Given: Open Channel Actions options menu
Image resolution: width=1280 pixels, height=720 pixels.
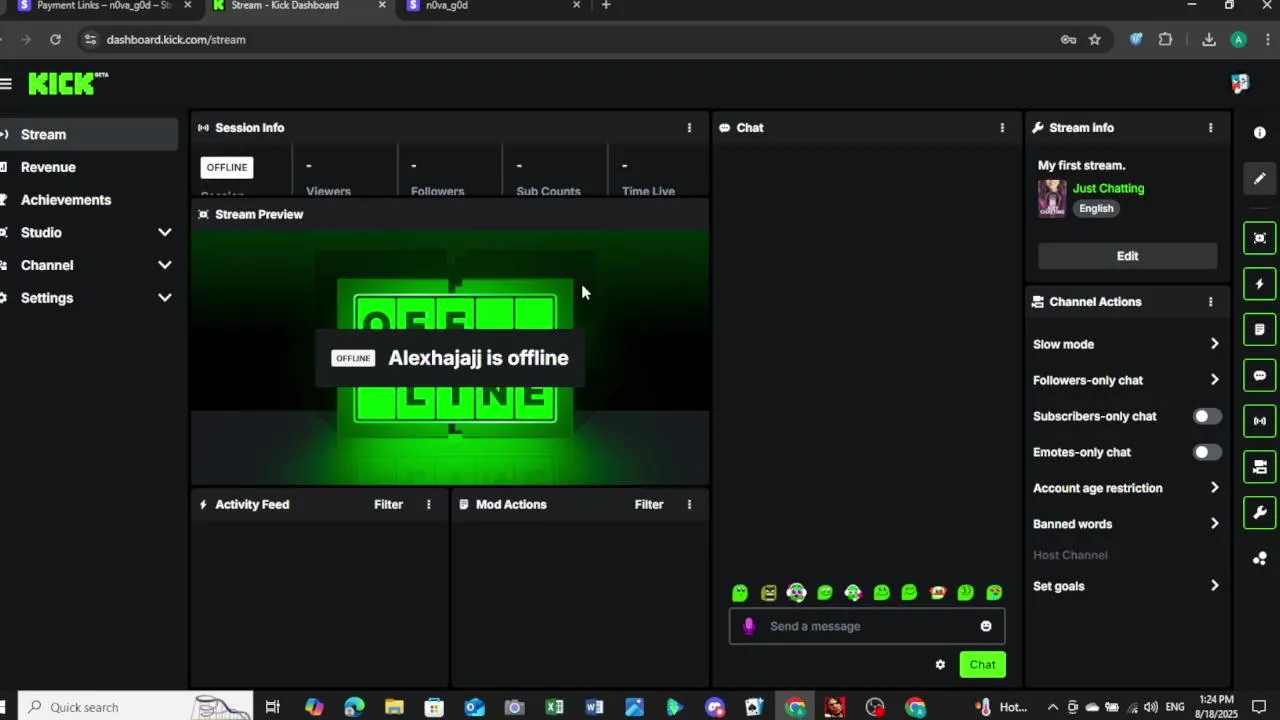Looking at the screenshot, I should (1210, 302).
